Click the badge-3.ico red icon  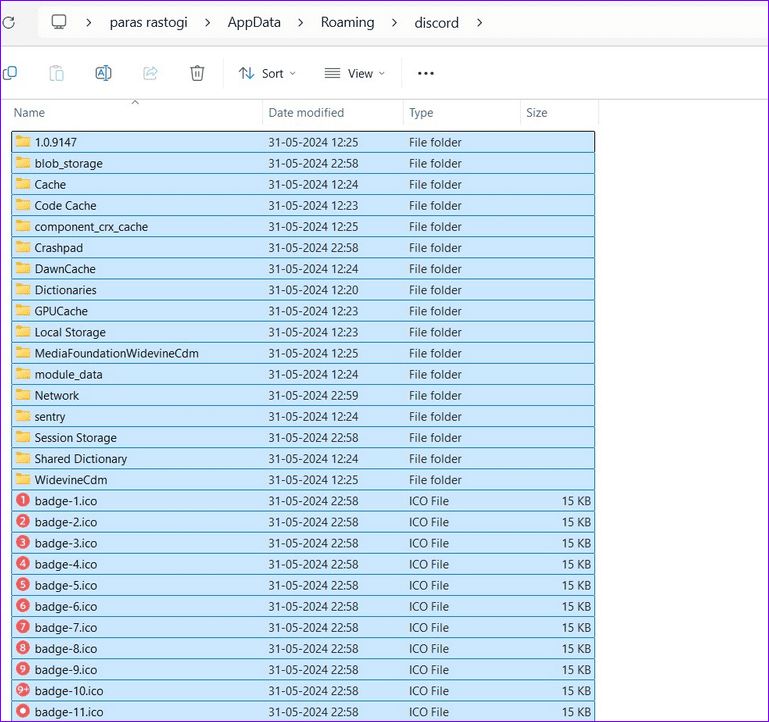point(23,542)
